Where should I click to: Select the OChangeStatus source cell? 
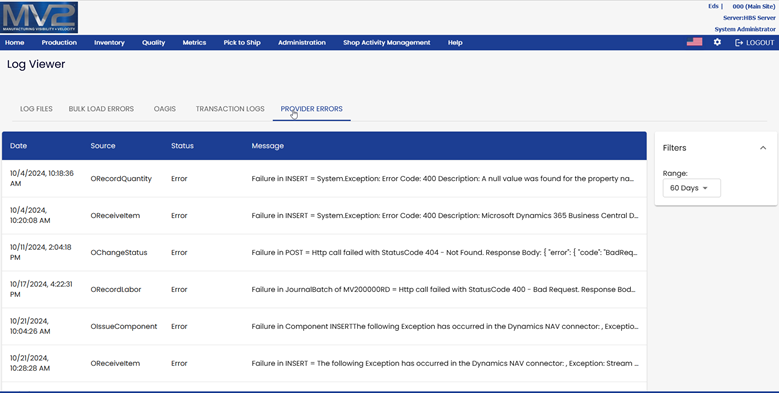[119, 252]
